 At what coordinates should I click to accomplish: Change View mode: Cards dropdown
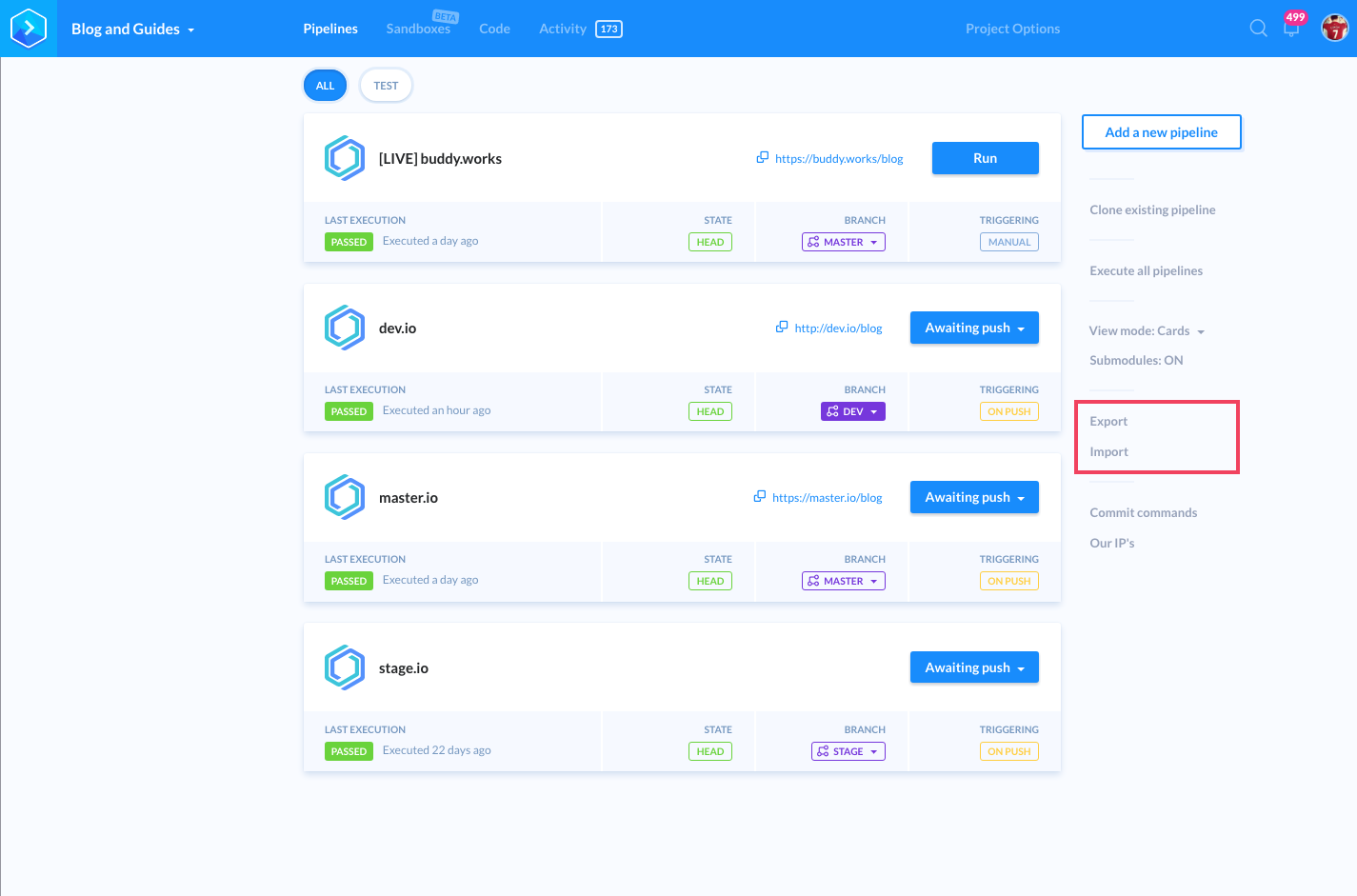pos(1147,330)
